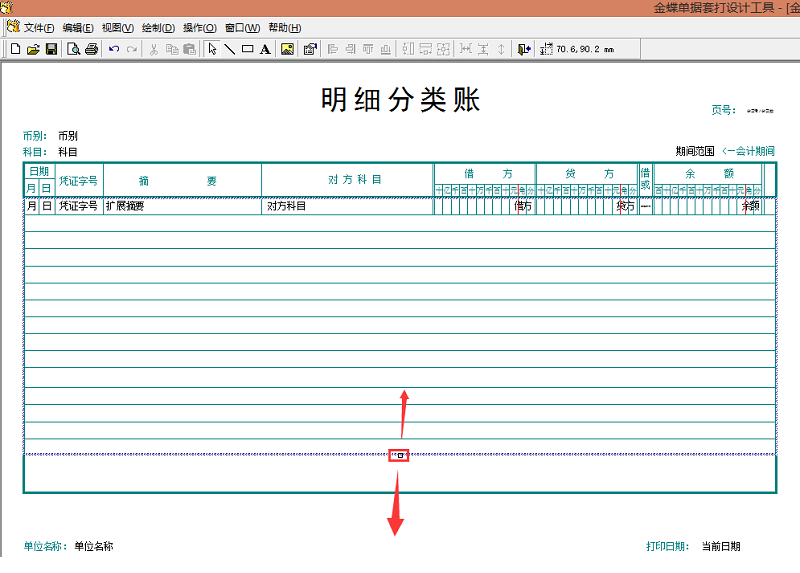
Task: Click the Insert Image tool icon
Action: (x=288, y=49)
